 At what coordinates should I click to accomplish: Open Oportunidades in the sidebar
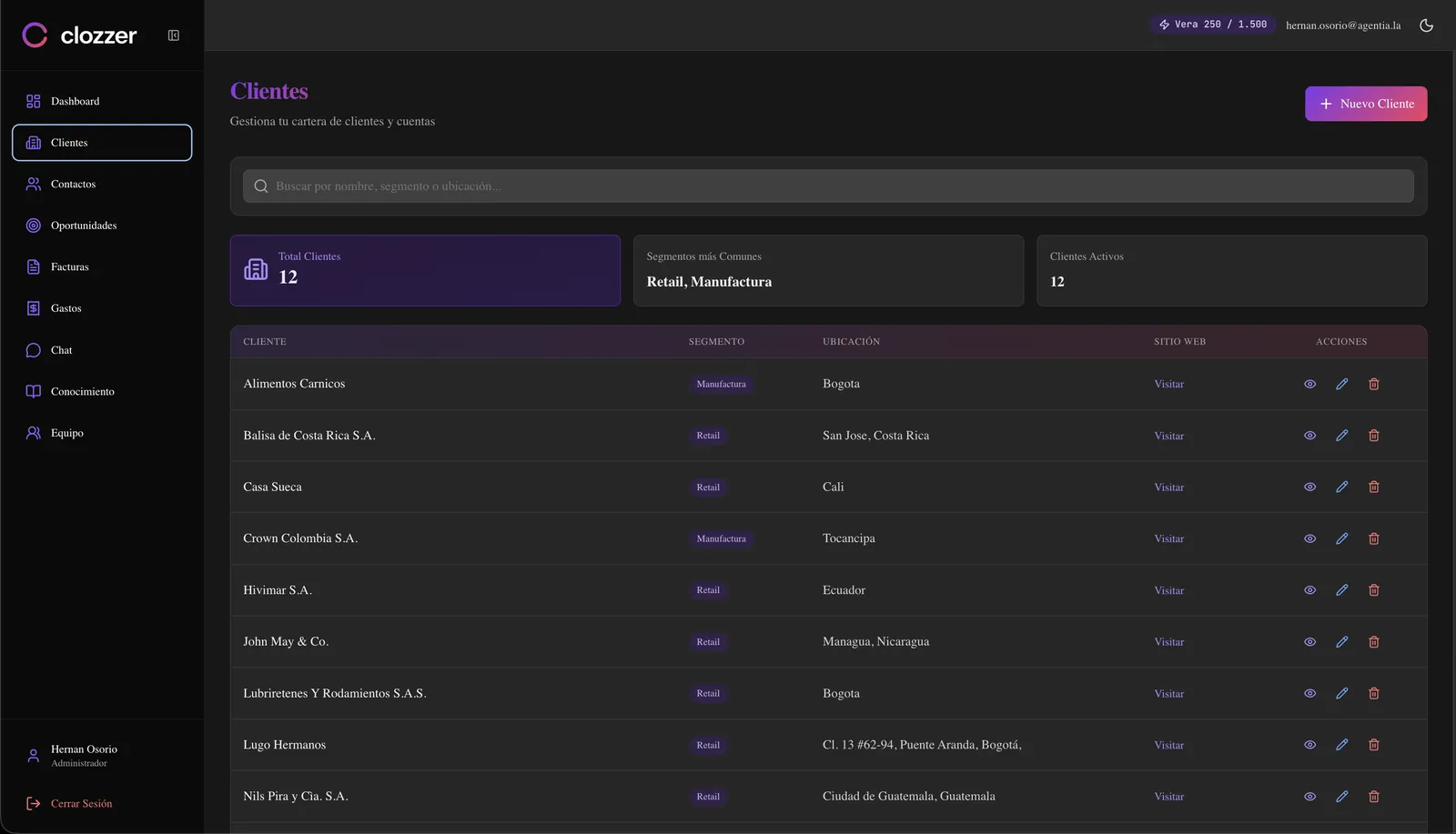102,226
